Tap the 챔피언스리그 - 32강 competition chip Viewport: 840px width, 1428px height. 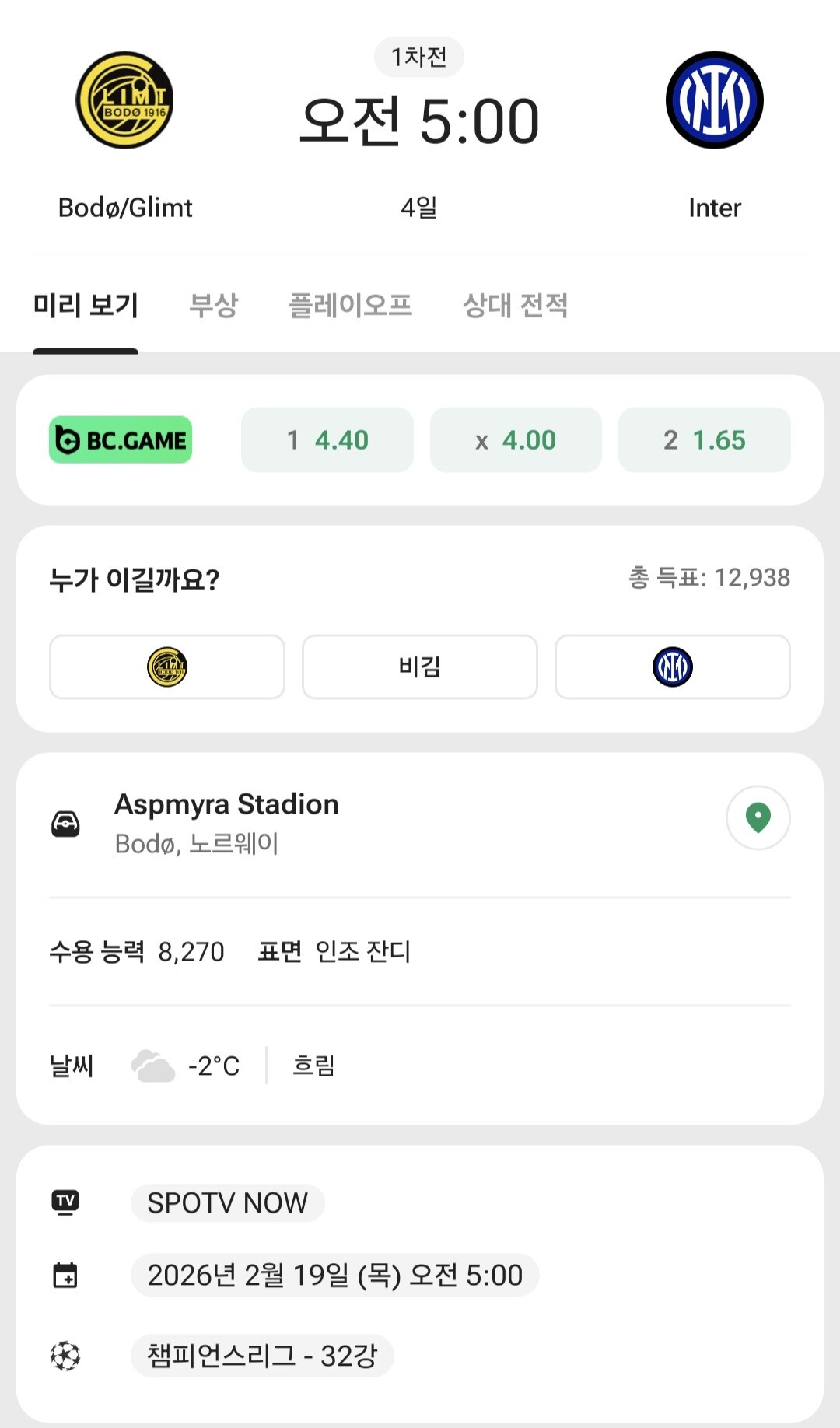pyautogui.click(x=262, y=1356)
